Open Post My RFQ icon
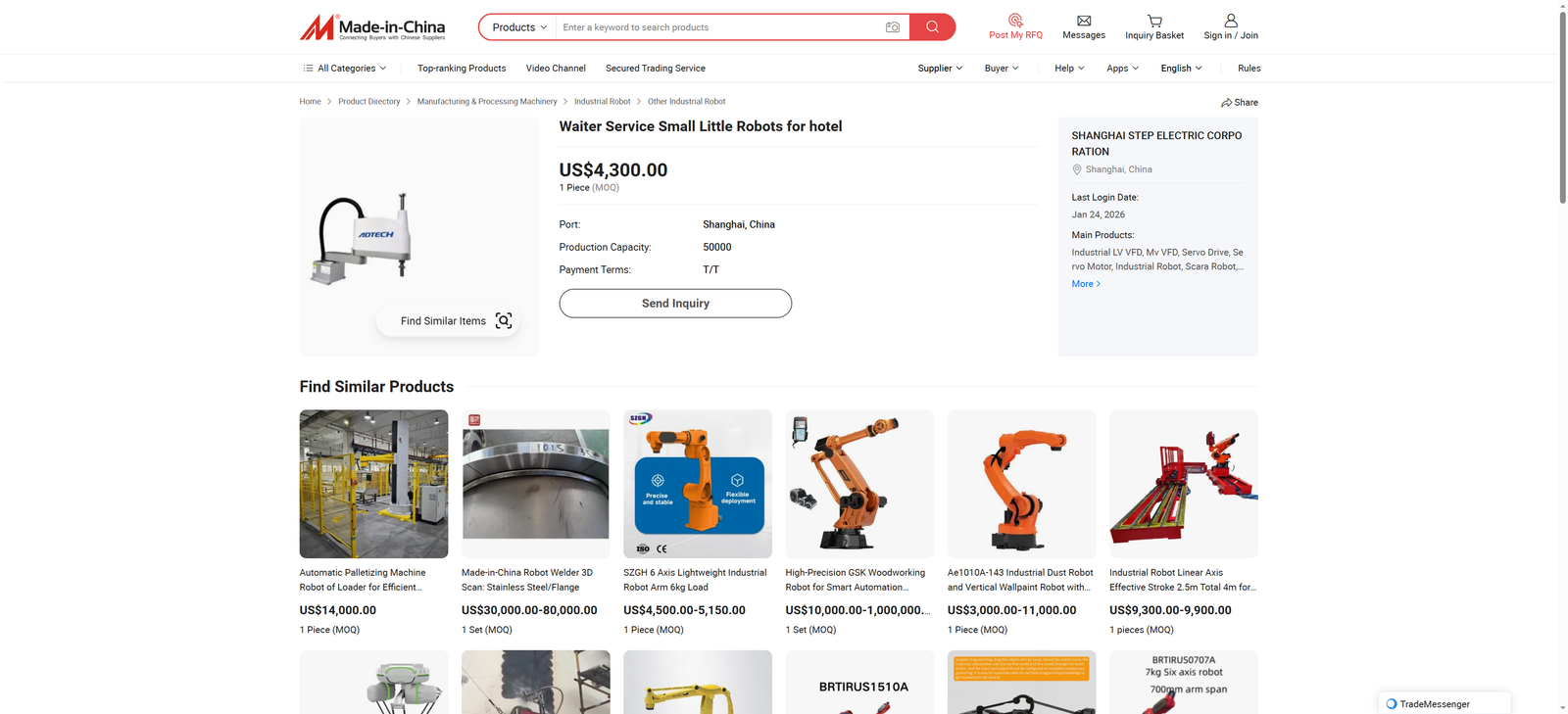 [x=1015, y=21]
